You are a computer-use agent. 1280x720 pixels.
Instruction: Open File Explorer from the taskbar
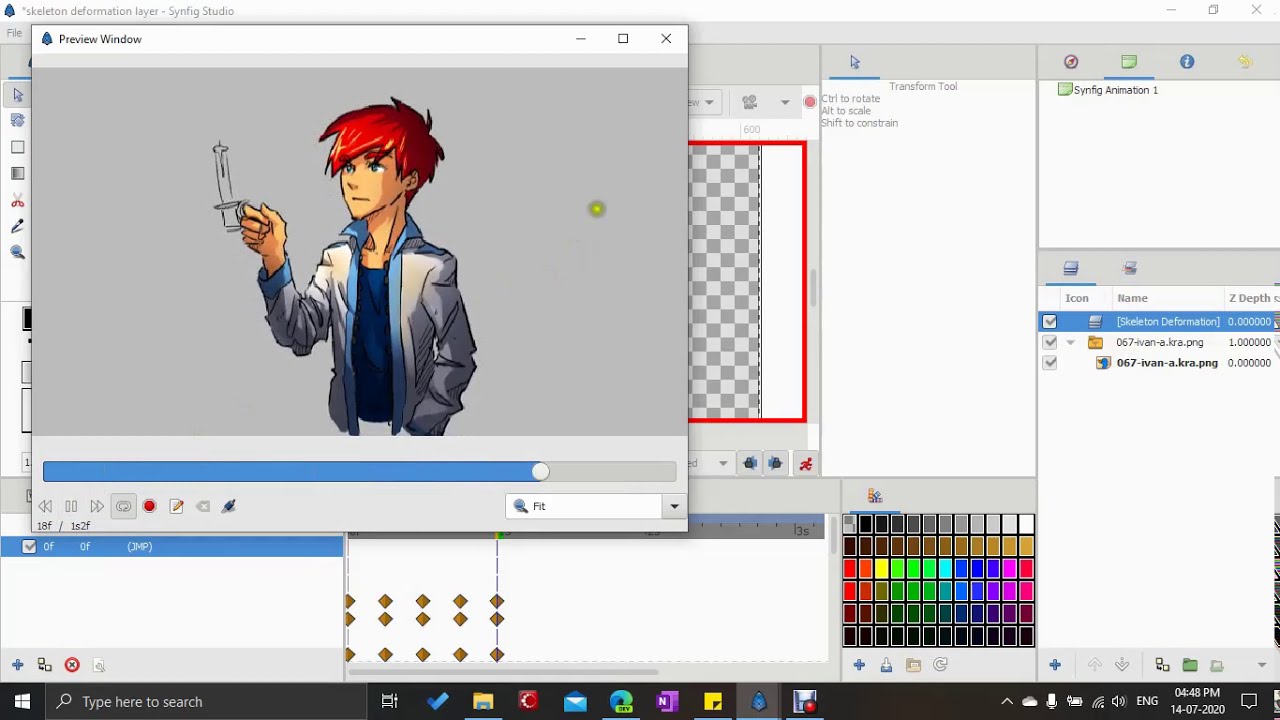pos(483,701)
